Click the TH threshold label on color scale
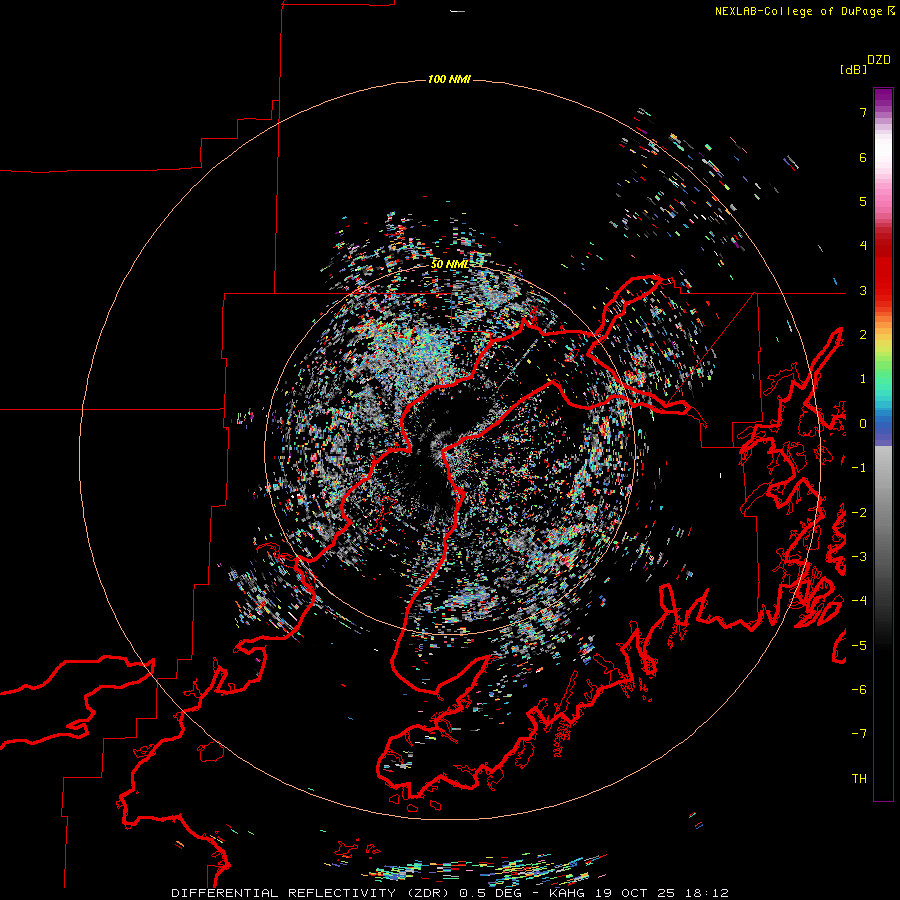Viewport: 900px width, 900px height. click(x=859, y=778)
